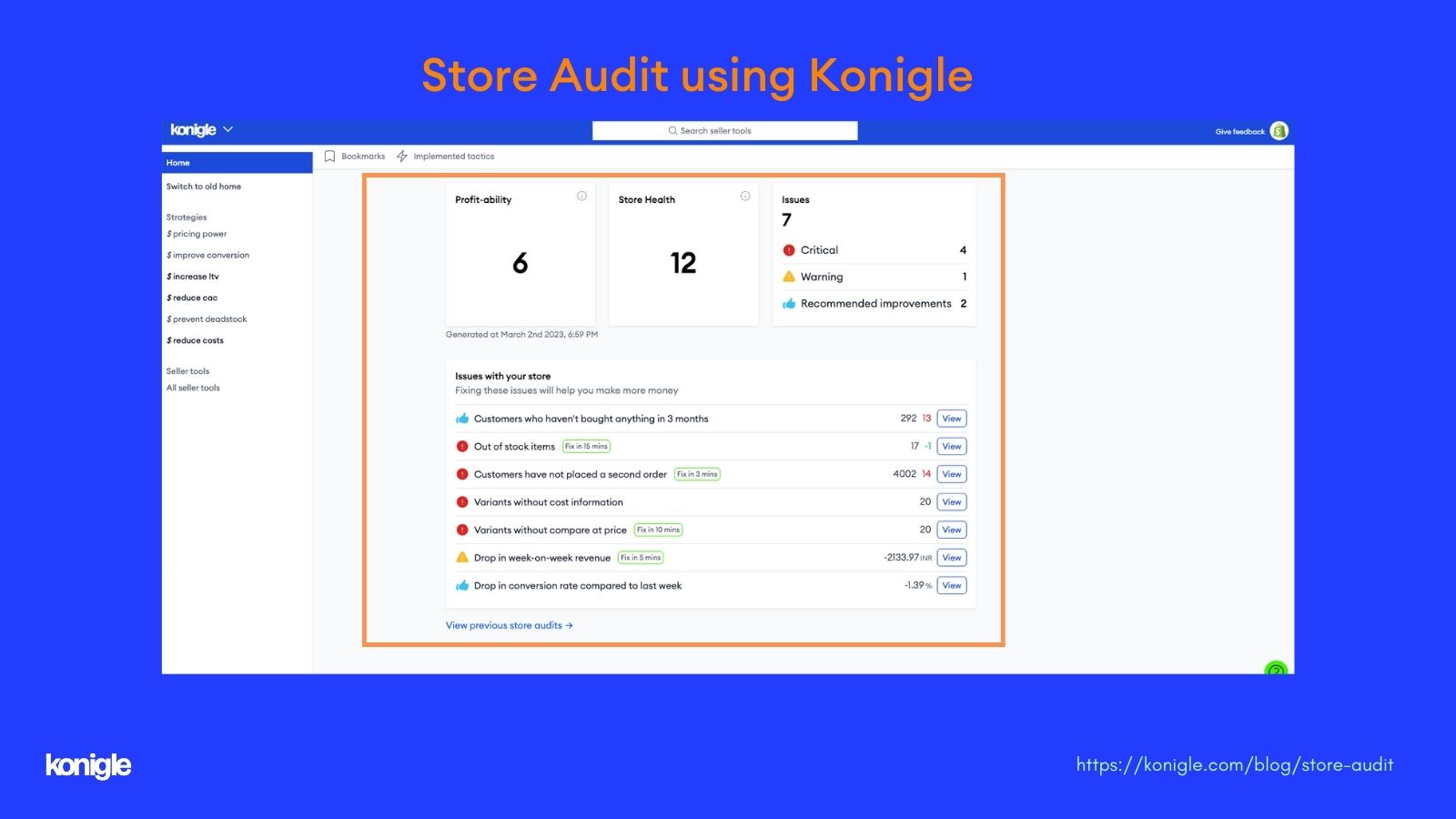Image resolution: width=1456 pixels, height=819 pixels.
Task: Click the green help chat icon
Action: point(1277,669)
